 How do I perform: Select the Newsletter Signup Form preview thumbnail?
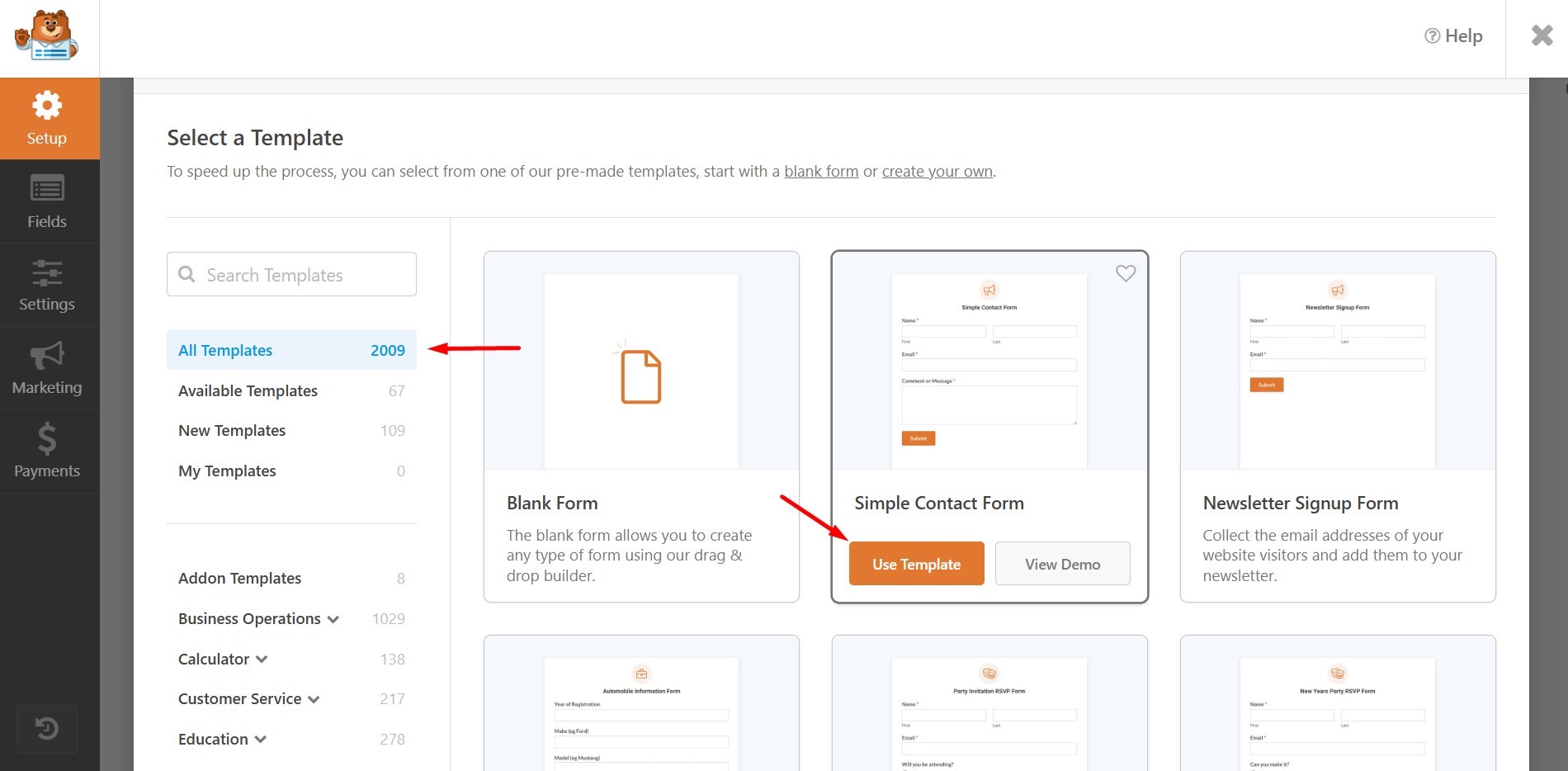coord(1338,361)
